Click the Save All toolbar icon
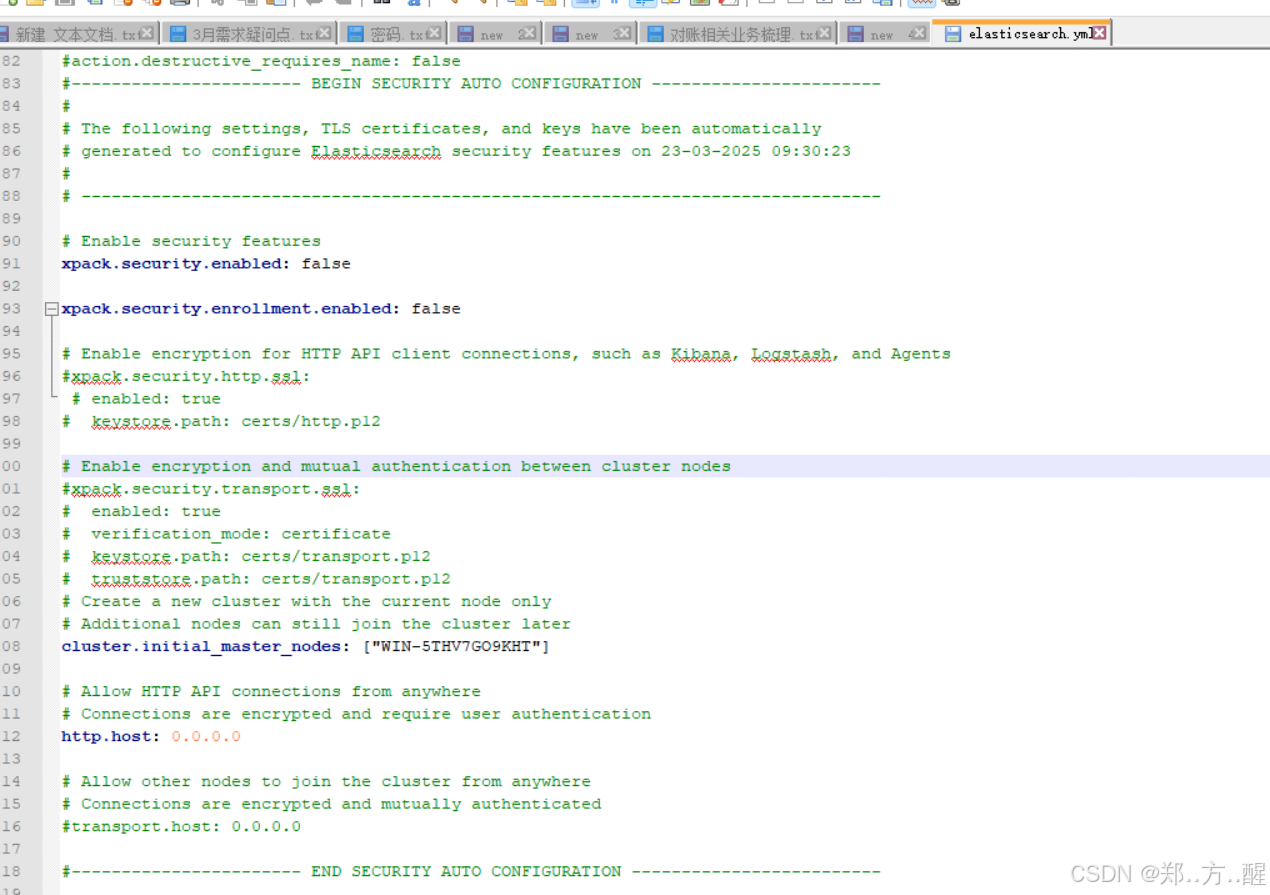This screenshot has height=895, width=1270. 93,4
